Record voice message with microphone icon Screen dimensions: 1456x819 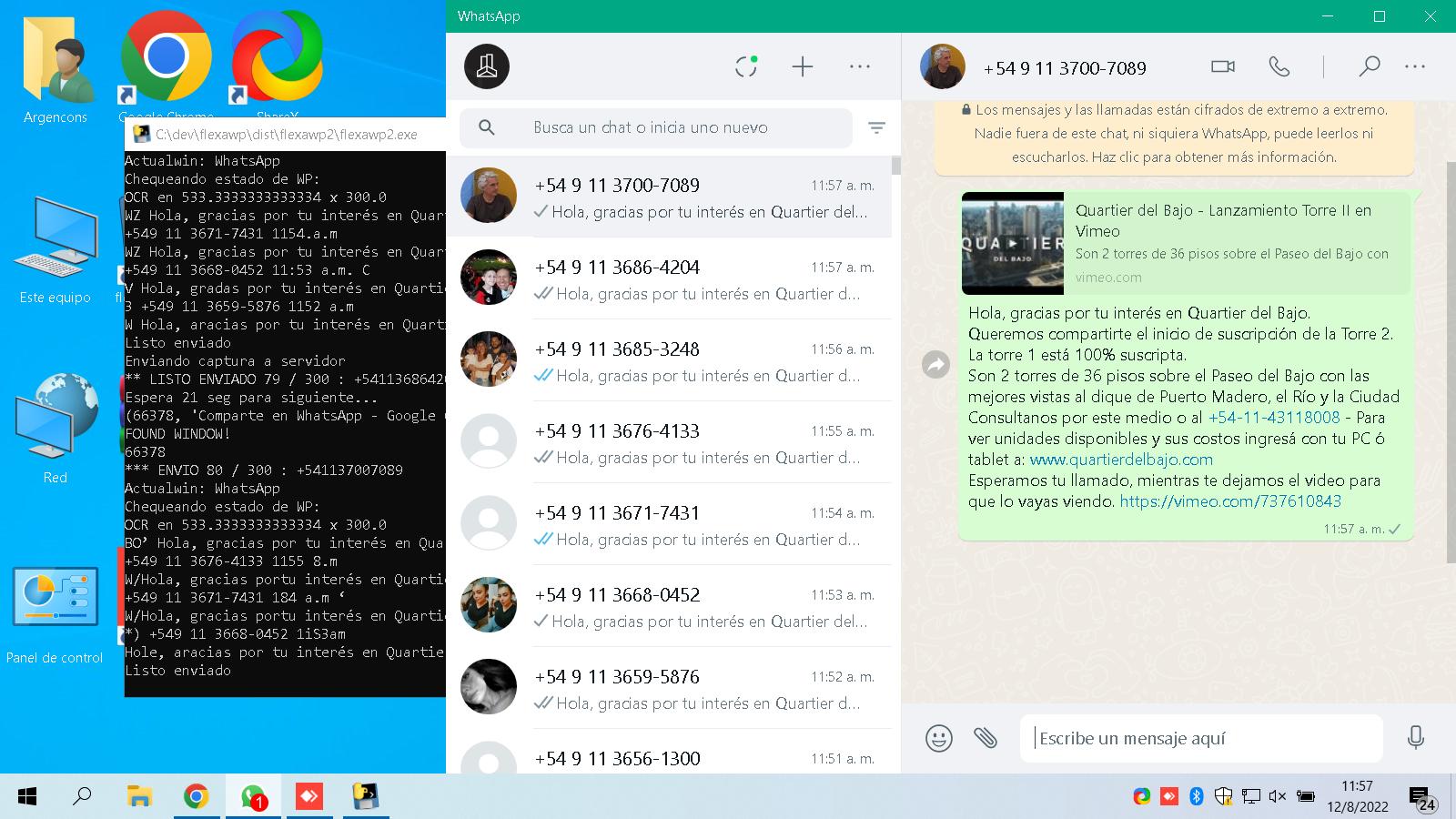point(1415,737)
